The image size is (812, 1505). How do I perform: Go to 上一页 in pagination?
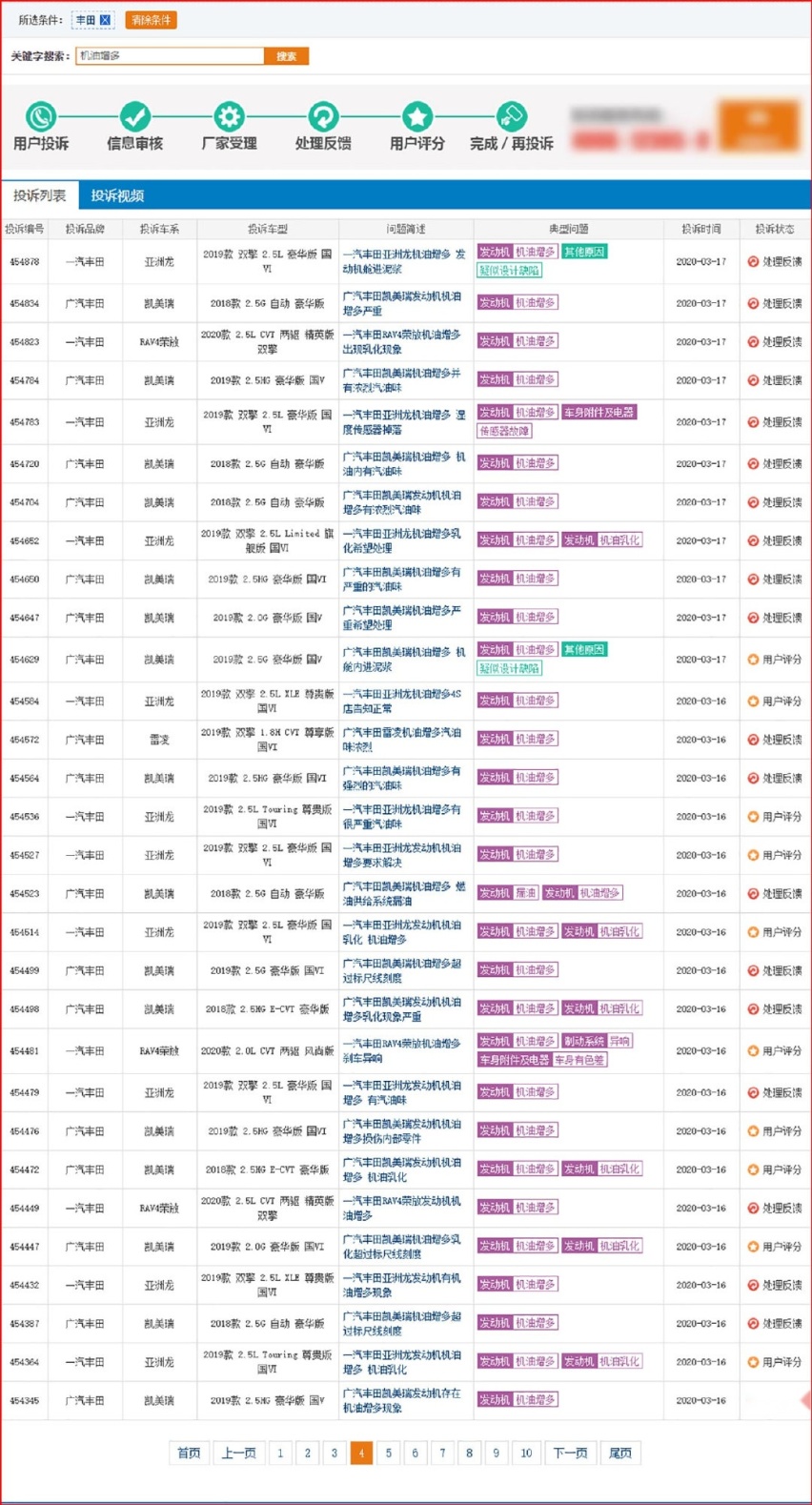[x=238, y=1454]
